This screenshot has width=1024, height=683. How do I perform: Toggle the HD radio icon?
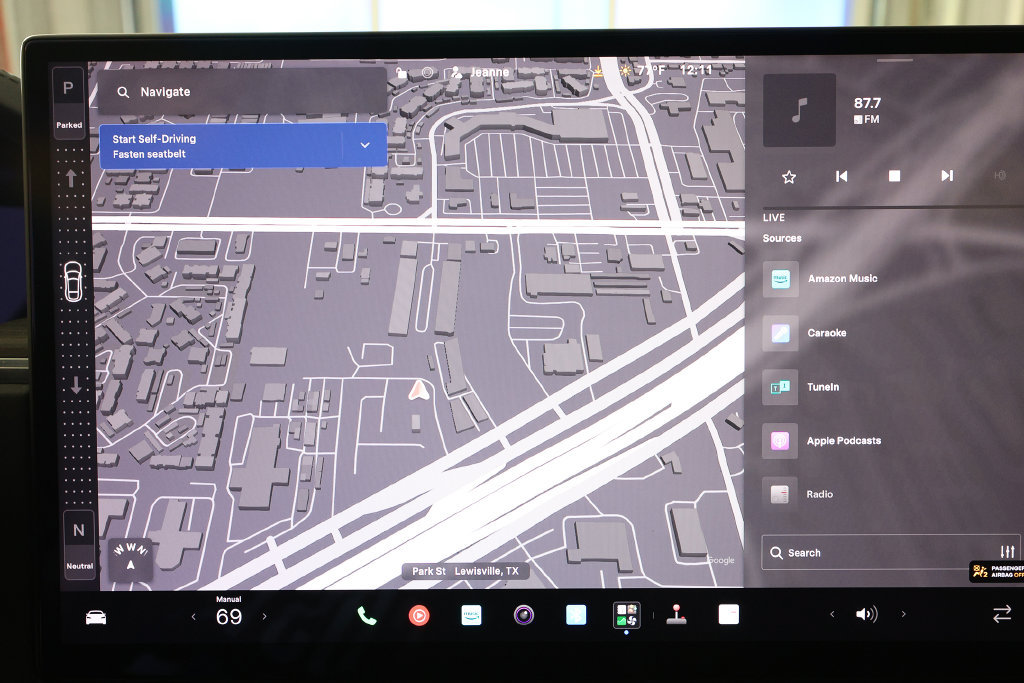pos(999,176)
